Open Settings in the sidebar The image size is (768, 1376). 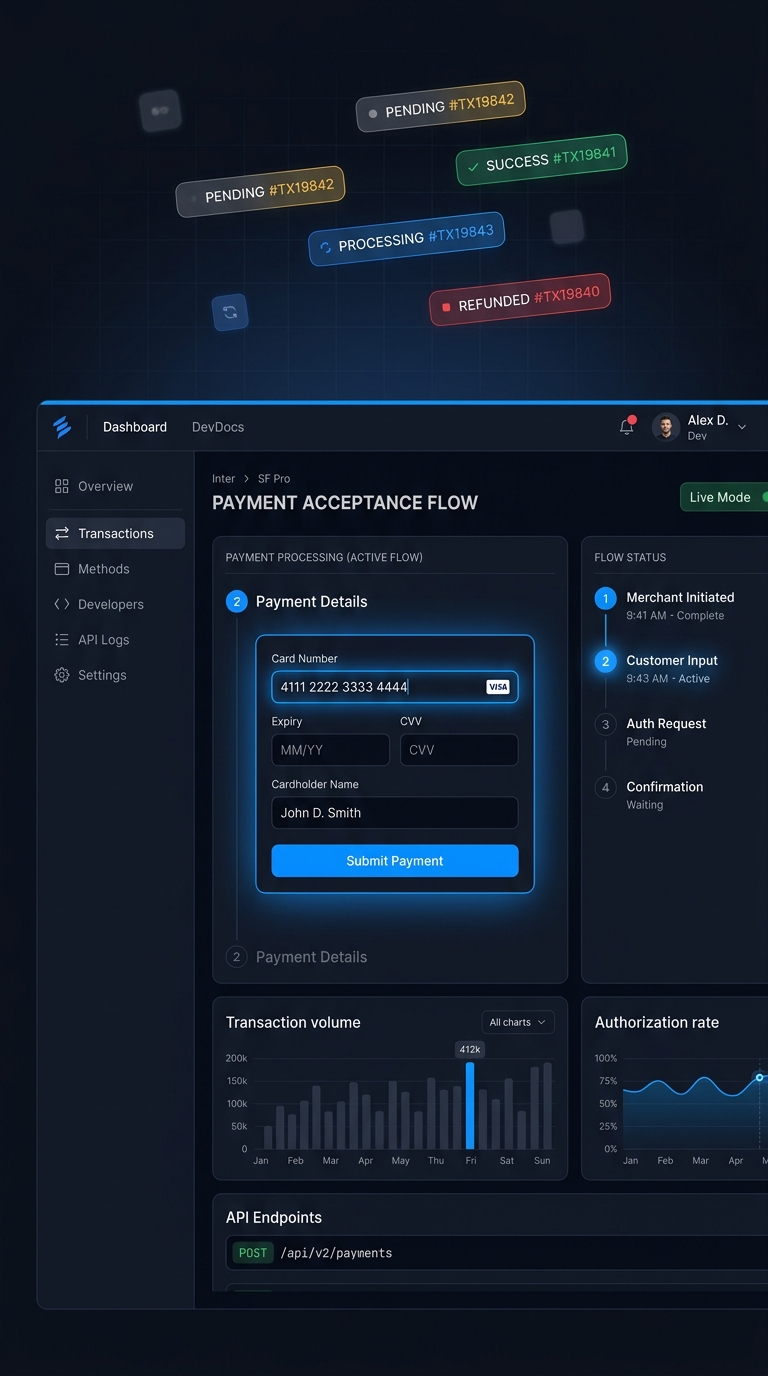(x=115, y=675)
